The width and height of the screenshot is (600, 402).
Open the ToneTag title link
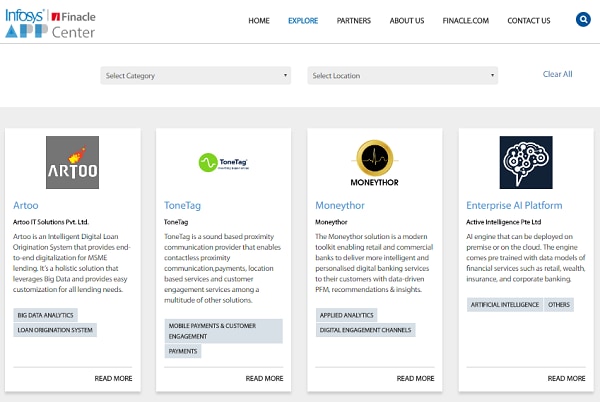[x=182, y=205]
